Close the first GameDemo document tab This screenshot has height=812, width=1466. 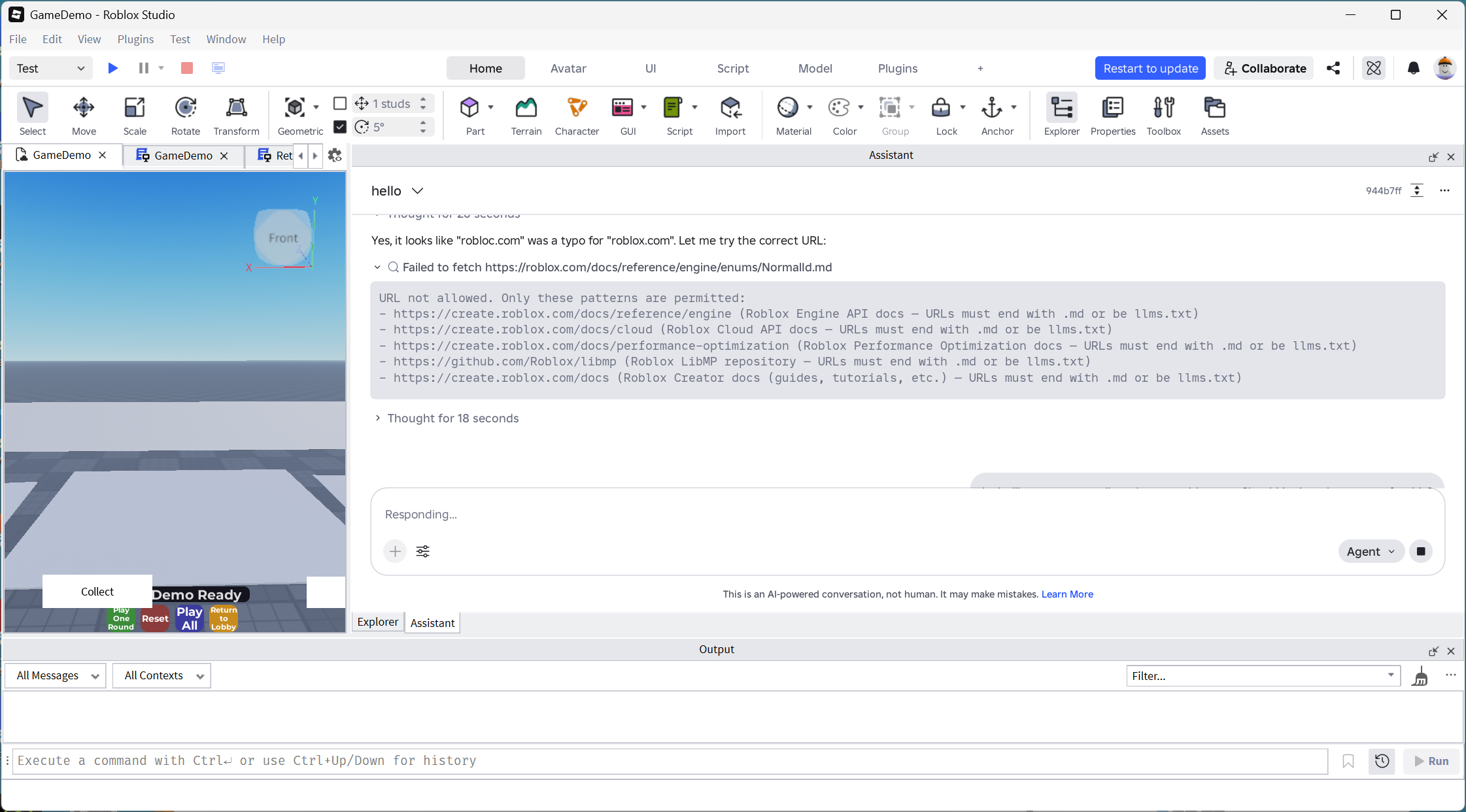[x=103, y=155]
